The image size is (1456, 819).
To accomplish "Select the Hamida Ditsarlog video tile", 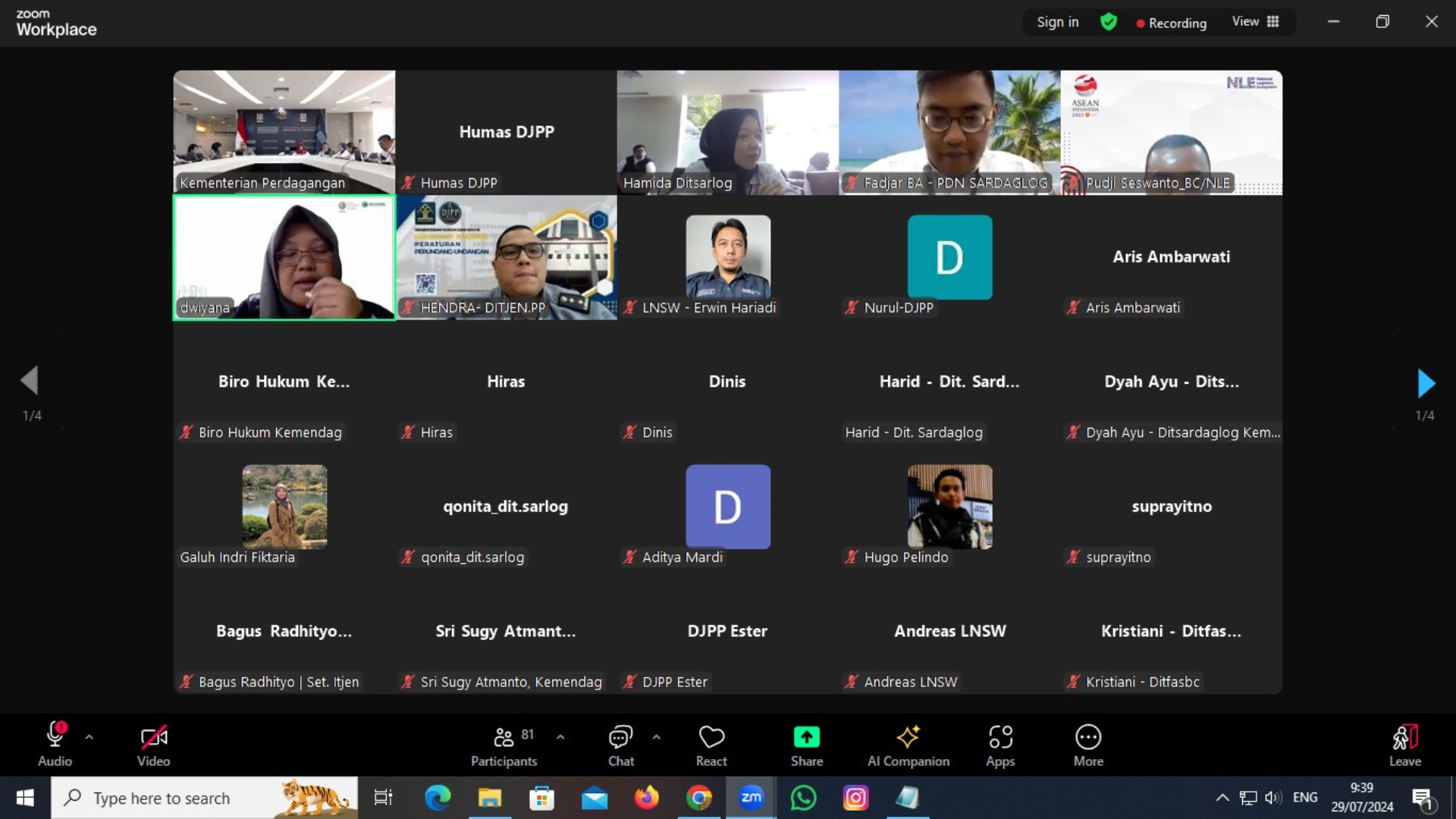I will point(728,133).
